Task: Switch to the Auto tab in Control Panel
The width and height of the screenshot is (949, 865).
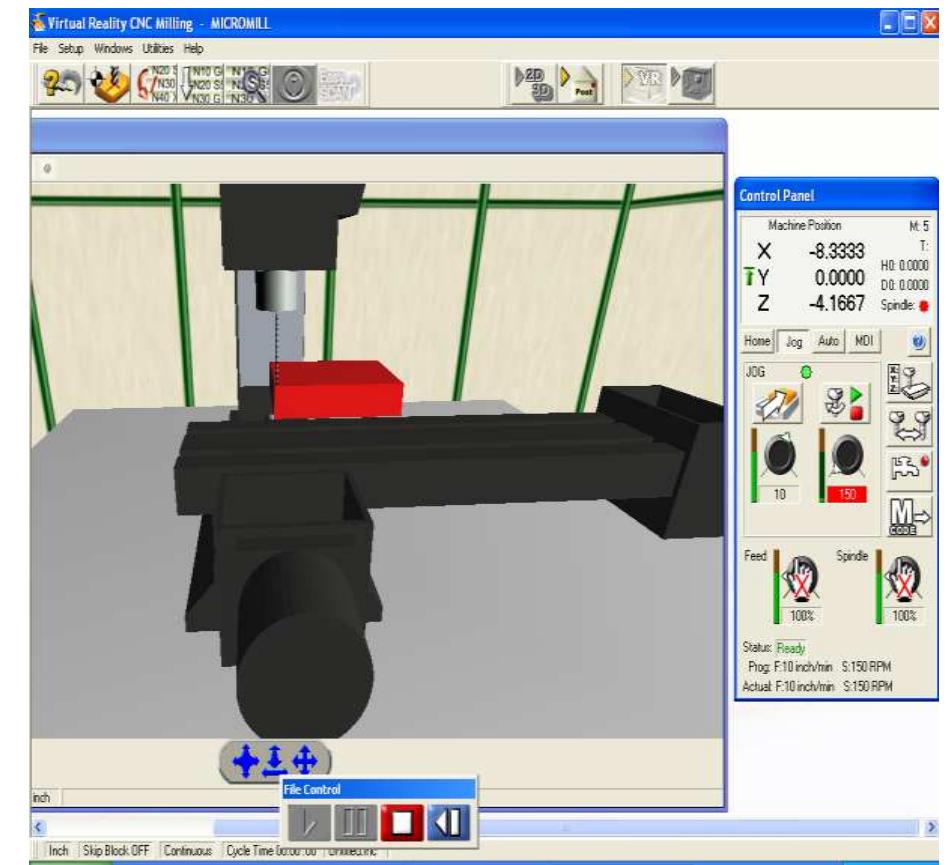Action: [x=829, y=341]
